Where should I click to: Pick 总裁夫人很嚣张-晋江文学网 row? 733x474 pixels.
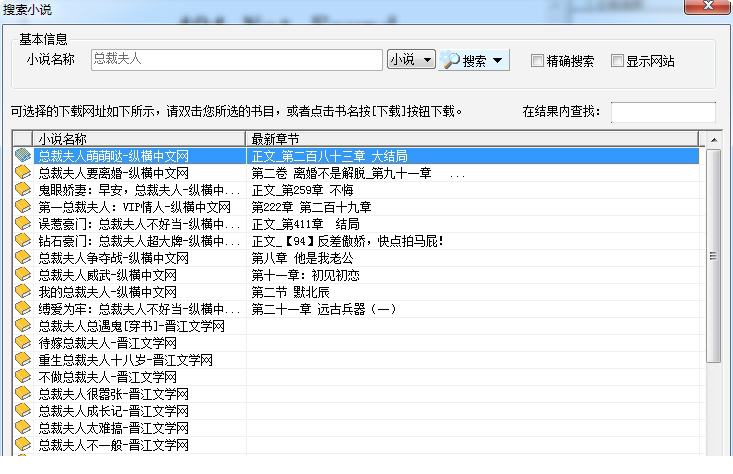(114, 394)
